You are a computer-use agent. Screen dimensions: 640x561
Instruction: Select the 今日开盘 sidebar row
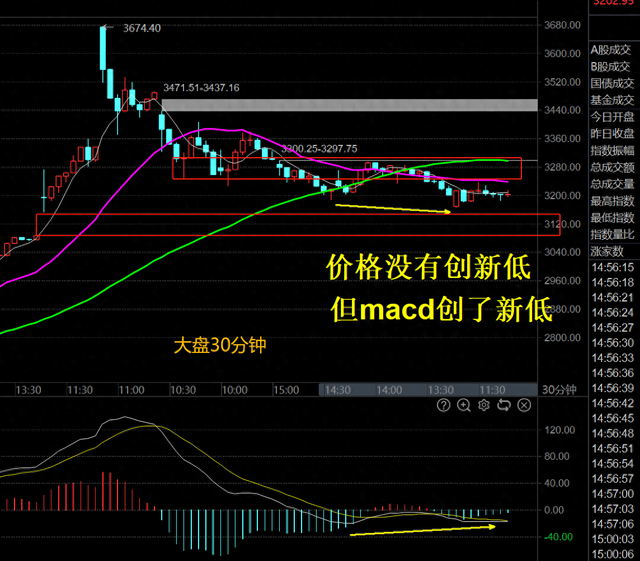pyautogui.click(x=612, y=117)
